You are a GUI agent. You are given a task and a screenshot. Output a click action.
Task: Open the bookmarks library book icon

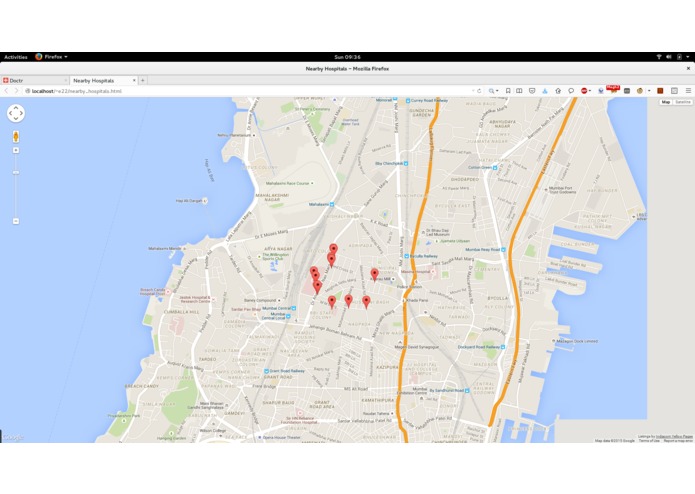(519, 91)
